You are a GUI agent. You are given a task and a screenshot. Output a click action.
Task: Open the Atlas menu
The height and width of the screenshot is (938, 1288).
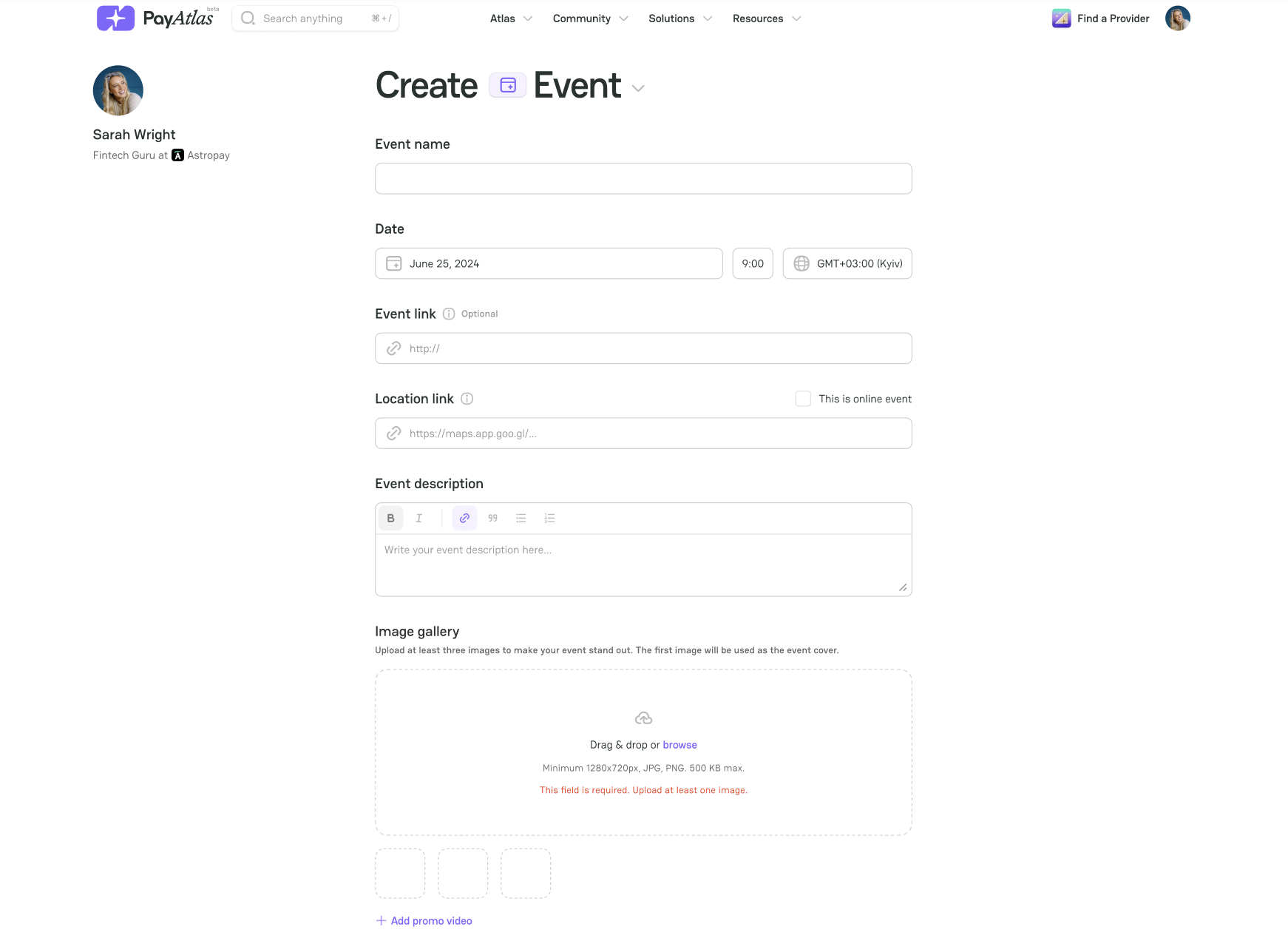pyautogui.click(x=510, y=18)
